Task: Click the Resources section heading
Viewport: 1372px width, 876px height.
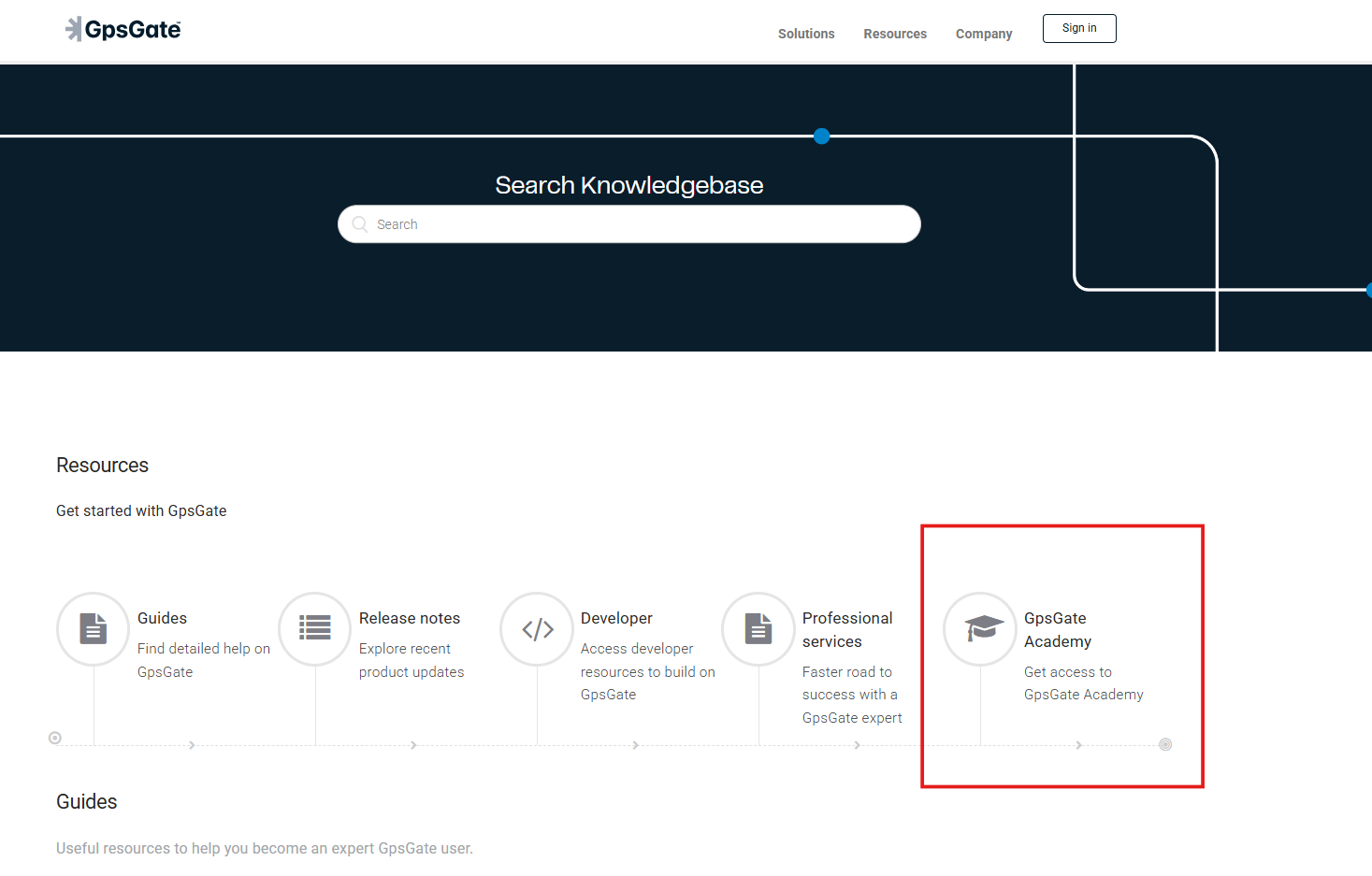Action: [x=102, y=466]
